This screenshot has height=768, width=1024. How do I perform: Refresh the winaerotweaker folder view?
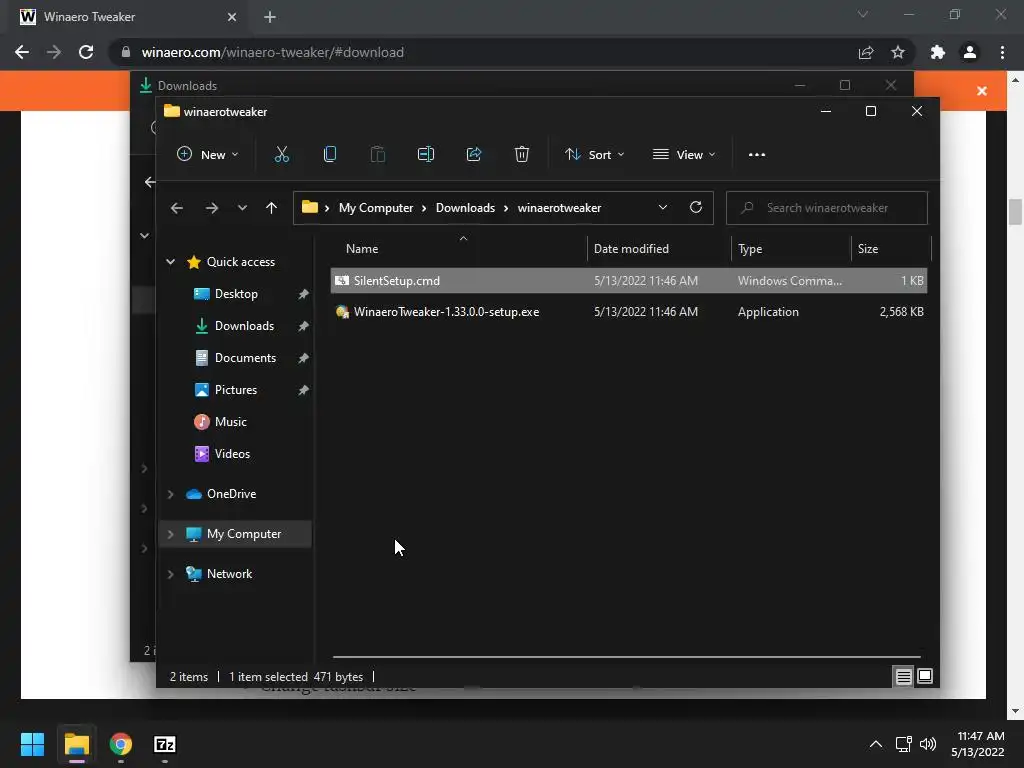(696, 208)
